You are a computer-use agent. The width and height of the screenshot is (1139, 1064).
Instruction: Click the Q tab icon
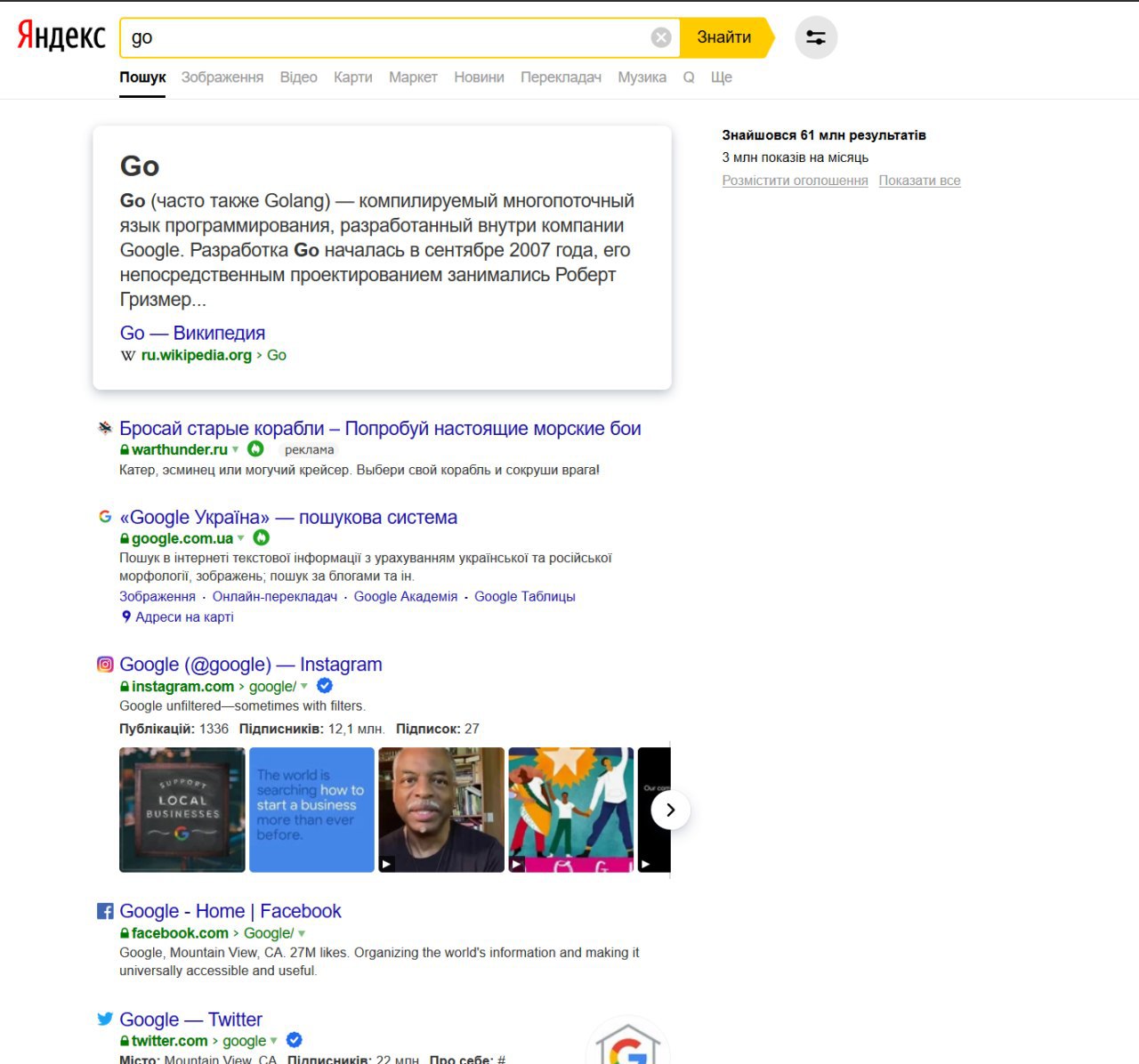[x=689, y=77]
